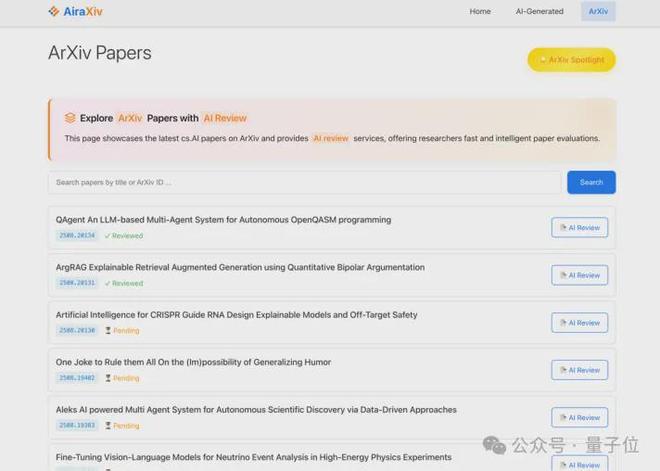Click the Pending status under One Joke paper
Viewport: 660px width, 471px height.
pos(126,378)
